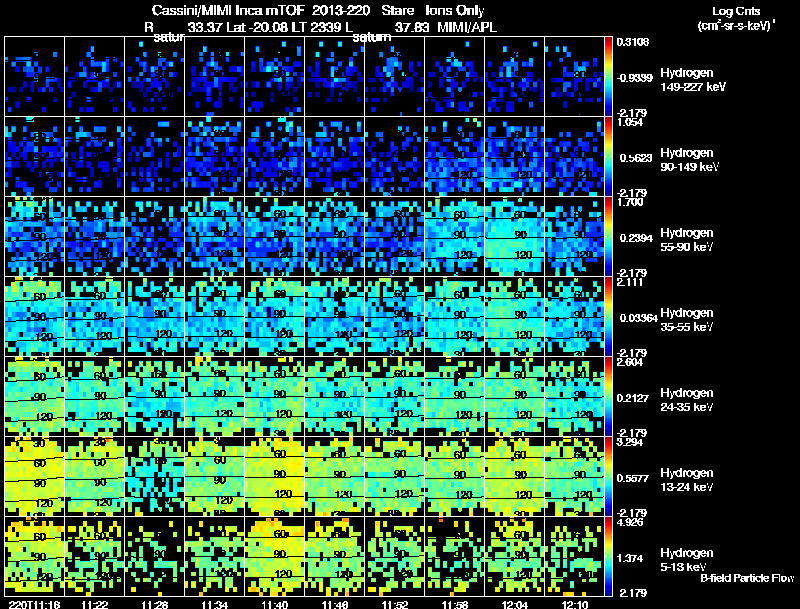
Task: Select the 5-13 keV image at 11:40
Action: coord(274,557)
